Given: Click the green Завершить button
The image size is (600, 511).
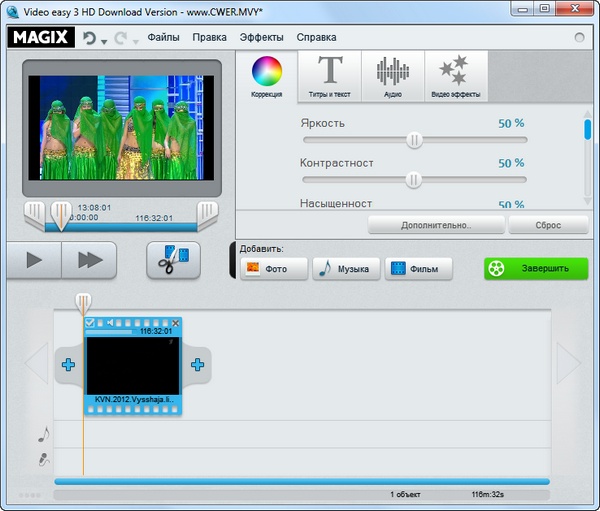Looking at the screenshot, I should pos(536,268).
